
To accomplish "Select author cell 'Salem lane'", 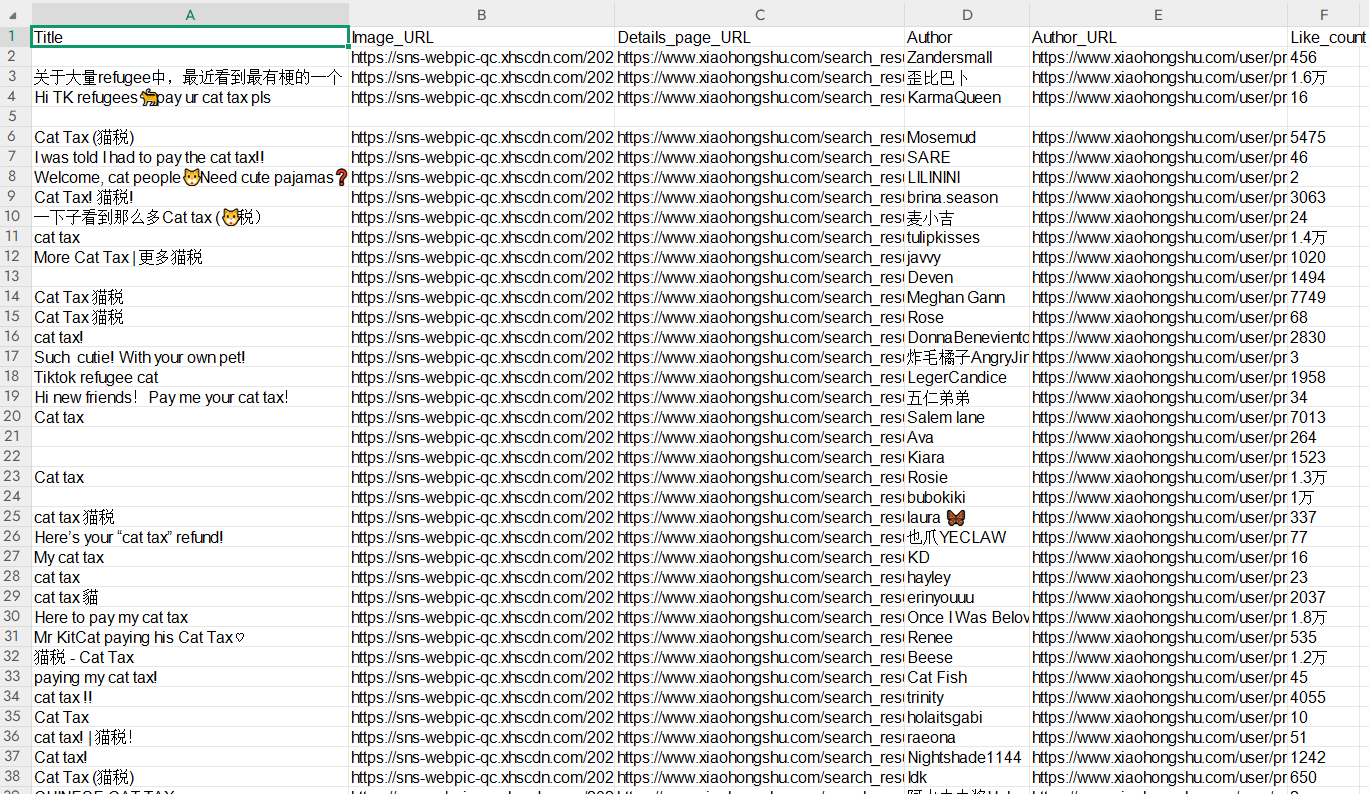I will 967,417.
